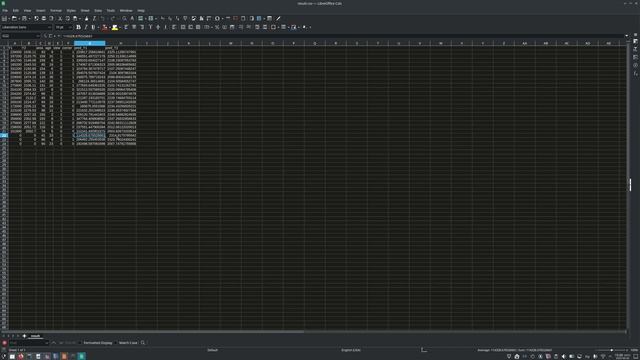Click the Spelling check icon
Viewport: 640px width, 360px height.
[132, 18]
